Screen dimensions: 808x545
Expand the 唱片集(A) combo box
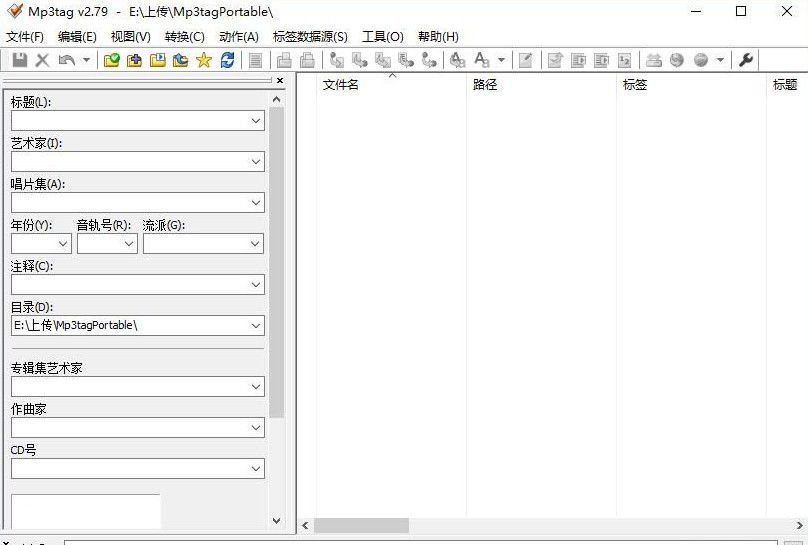pyautogui.click(x=256, y=202)
